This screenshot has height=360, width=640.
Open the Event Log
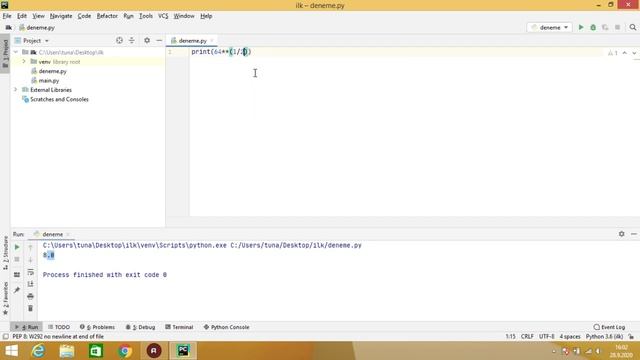609,327
